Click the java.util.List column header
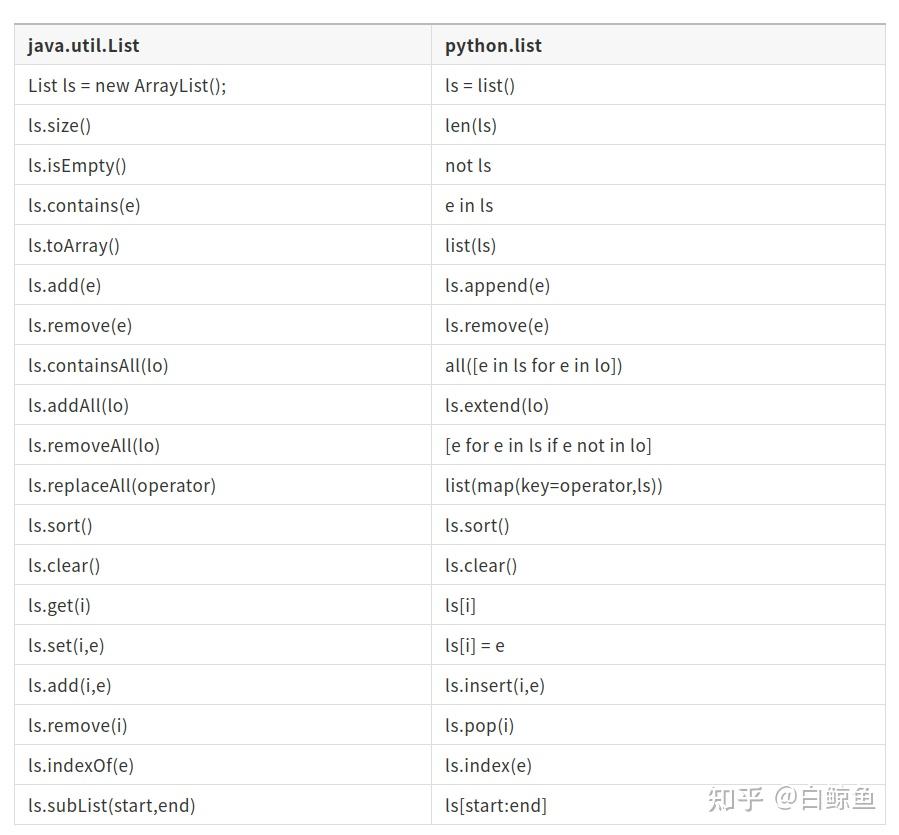 pyautogui.click(x=84, y=45)
